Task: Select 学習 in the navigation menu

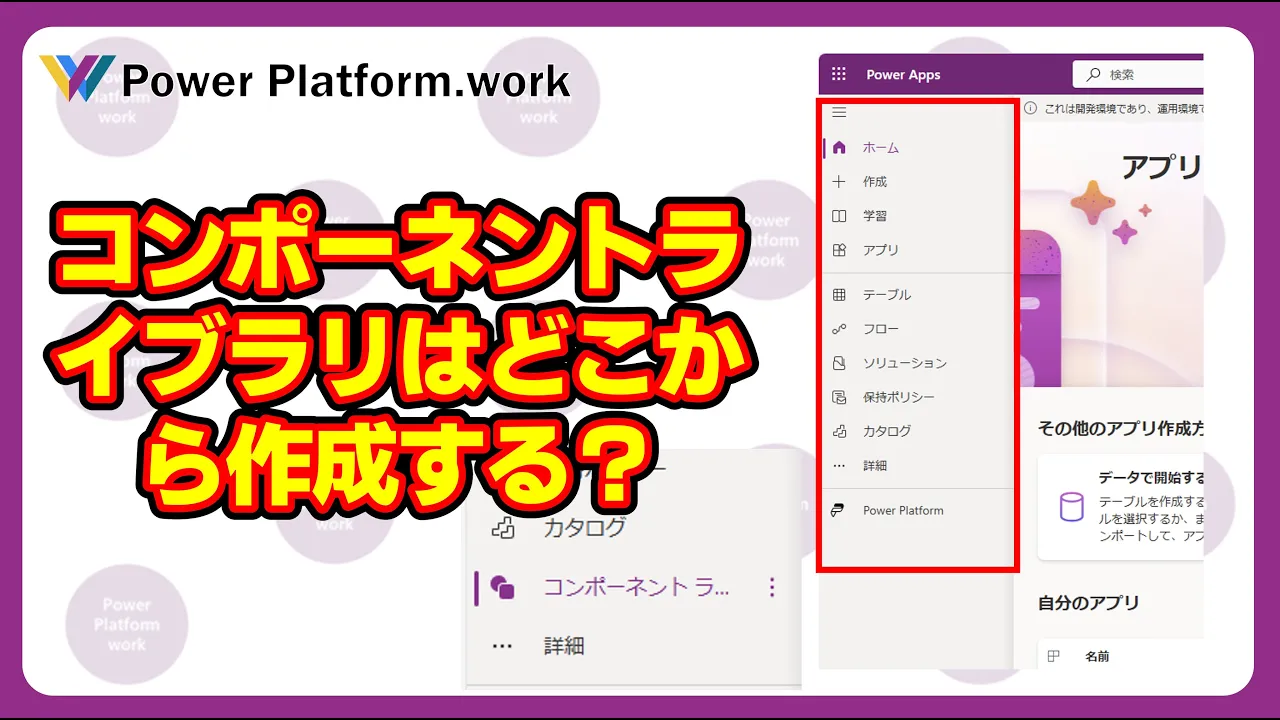Action: pos(875,216)
